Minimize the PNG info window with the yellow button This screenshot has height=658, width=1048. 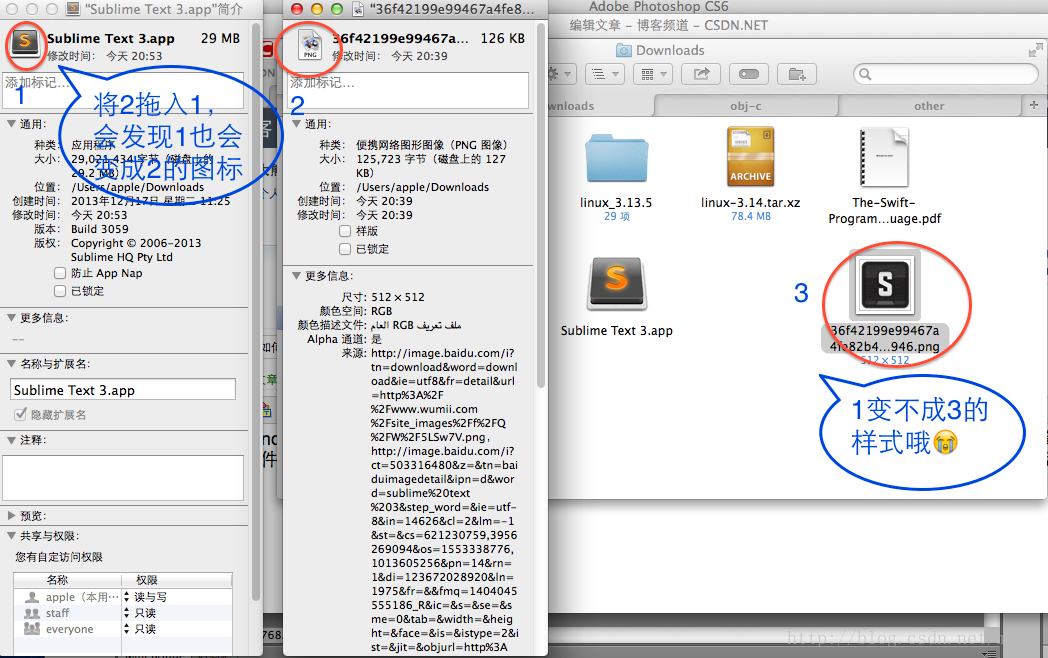(317, 9)
